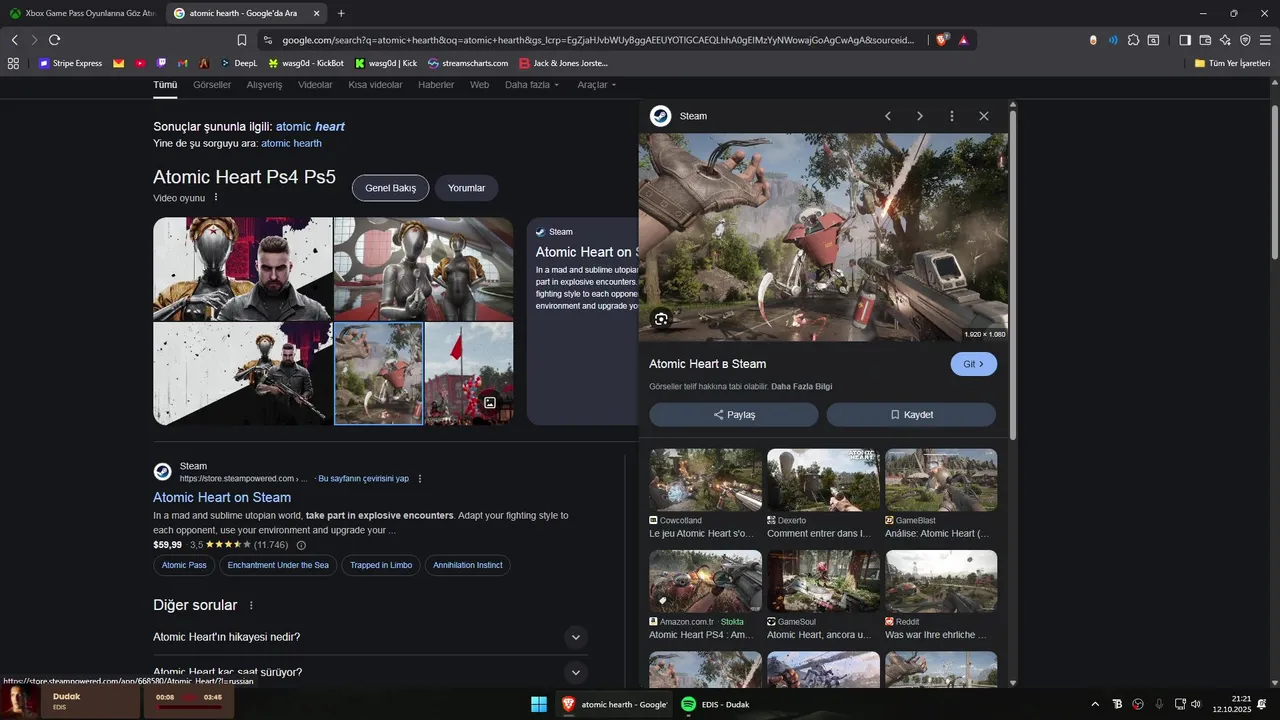Expand the Daha fazla dropdown
This screenshot has height=720, width=1280.
click(x=532, y=85)
